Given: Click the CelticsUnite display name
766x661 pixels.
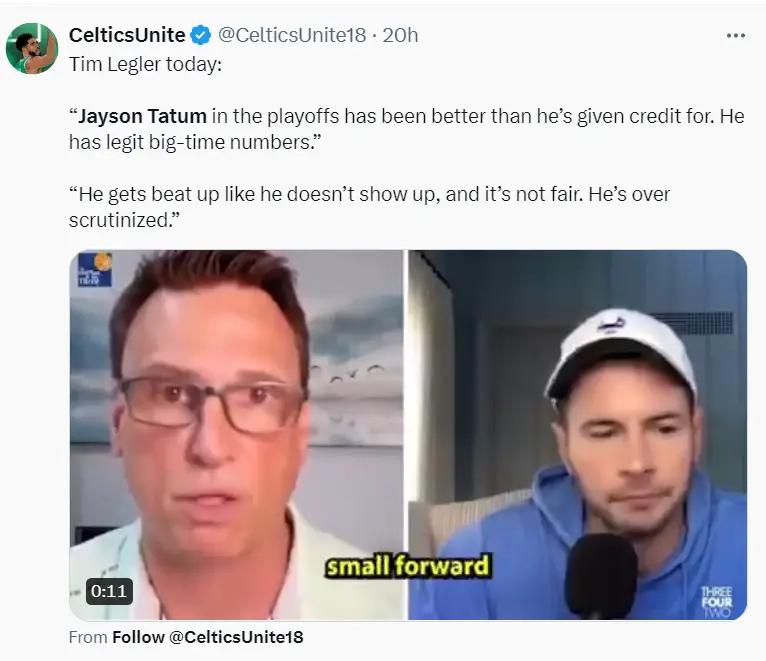Looking at the screenshot, I should (x=127, y=35).
